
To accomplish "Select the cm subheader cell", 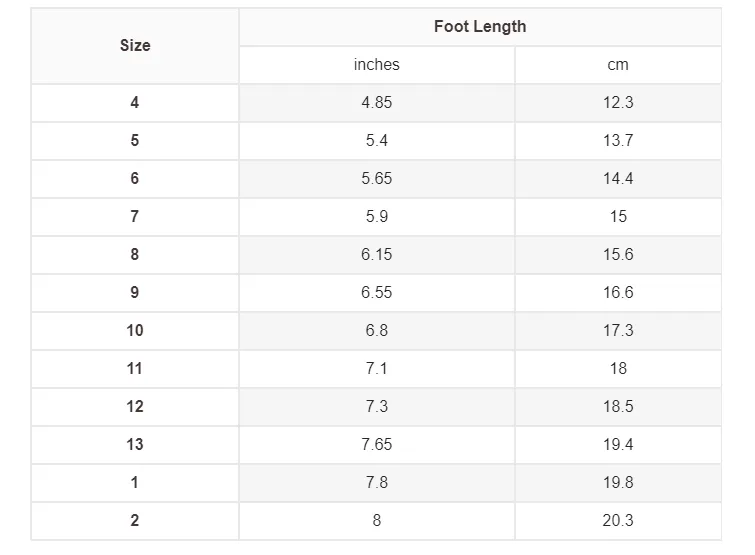I will (618, 65).
